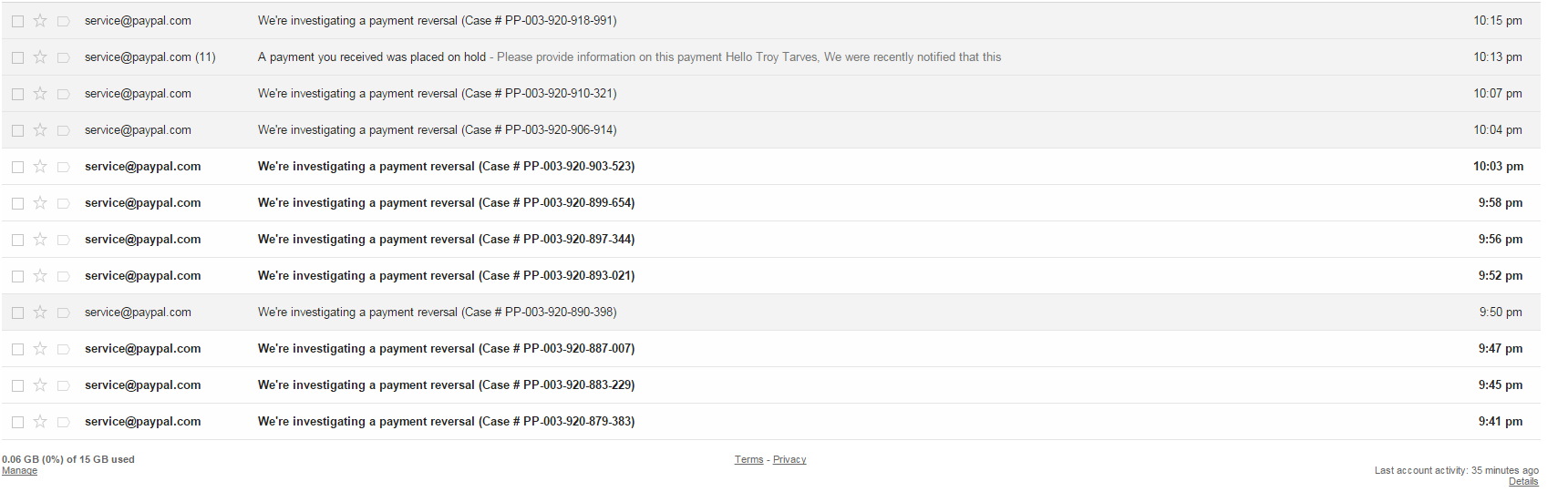Open the Terms link in the footer

point(748,460)
